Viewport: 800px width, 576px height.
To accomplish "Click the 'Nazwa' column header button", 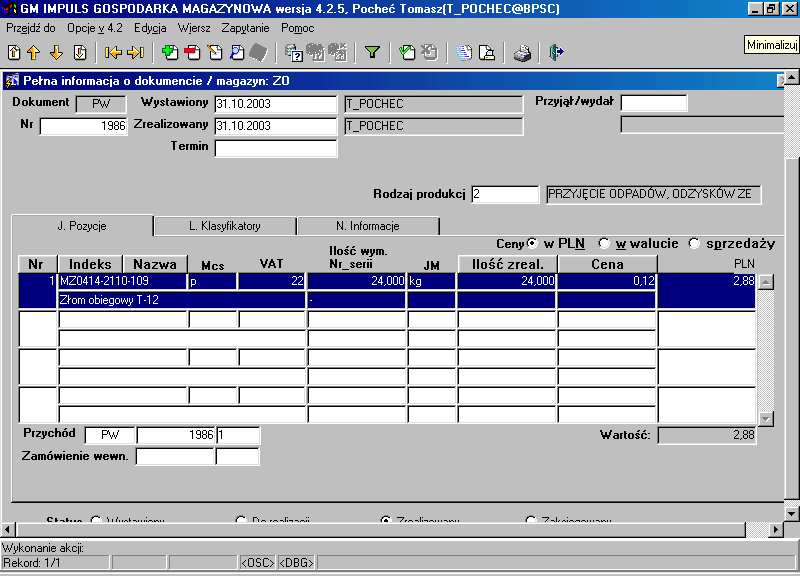I will click(x=155, y=264).
